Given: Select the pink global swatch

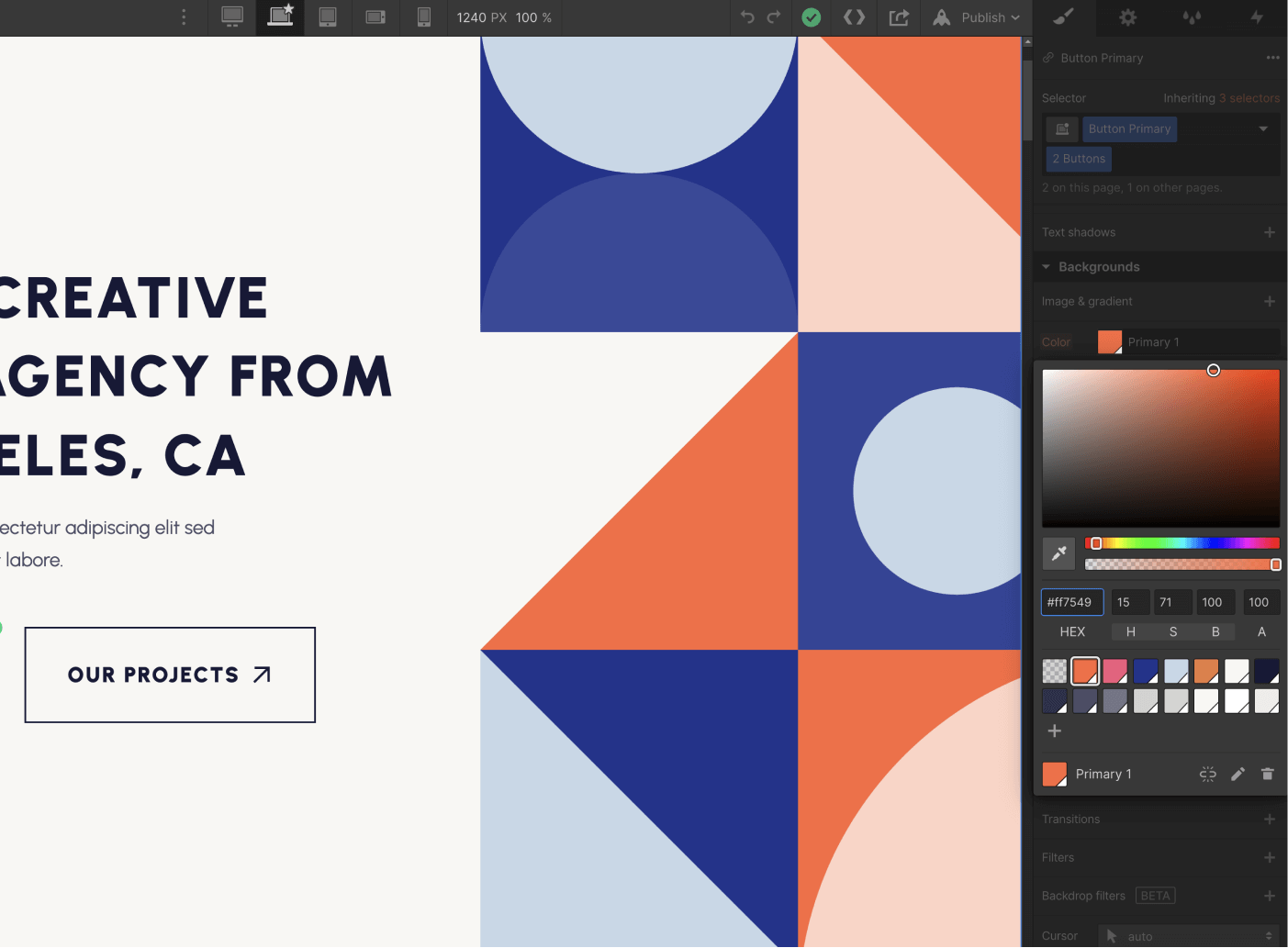Looking at the screenshot, I should (1115, 671).
